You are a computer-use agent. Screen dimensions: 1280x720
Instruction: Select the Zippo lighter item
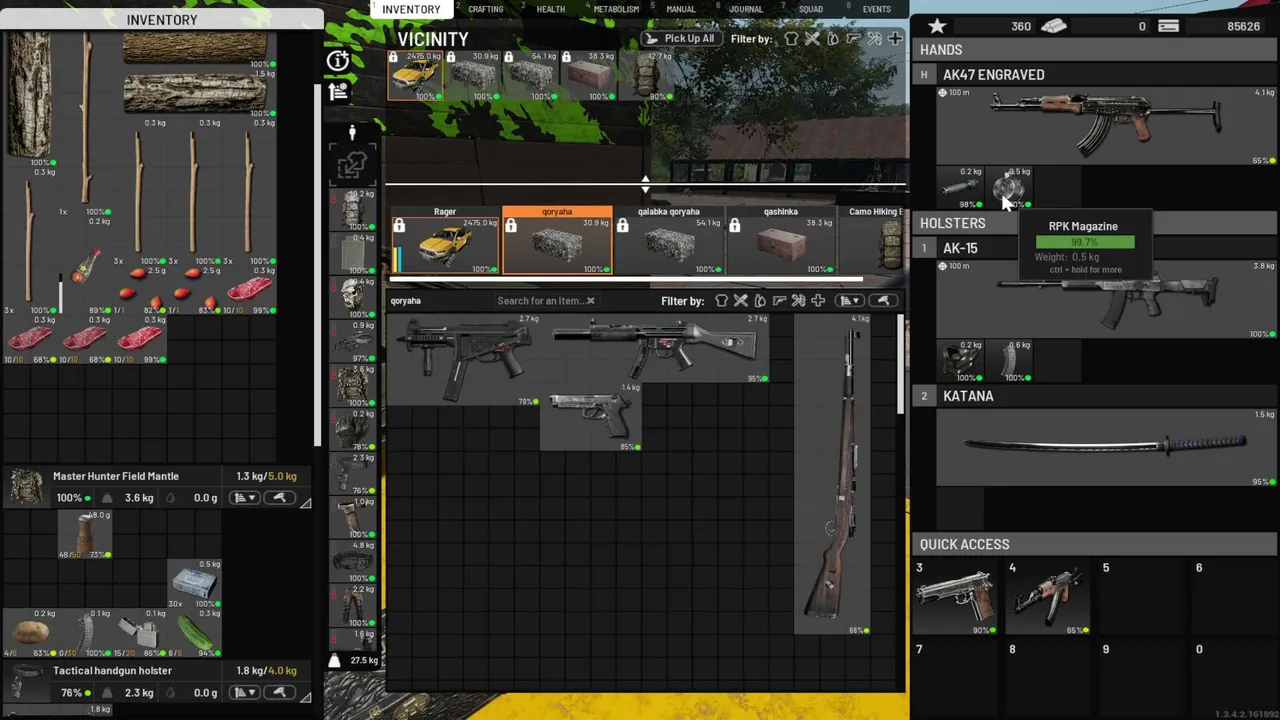pyautogui.click(x=140, y=634)
